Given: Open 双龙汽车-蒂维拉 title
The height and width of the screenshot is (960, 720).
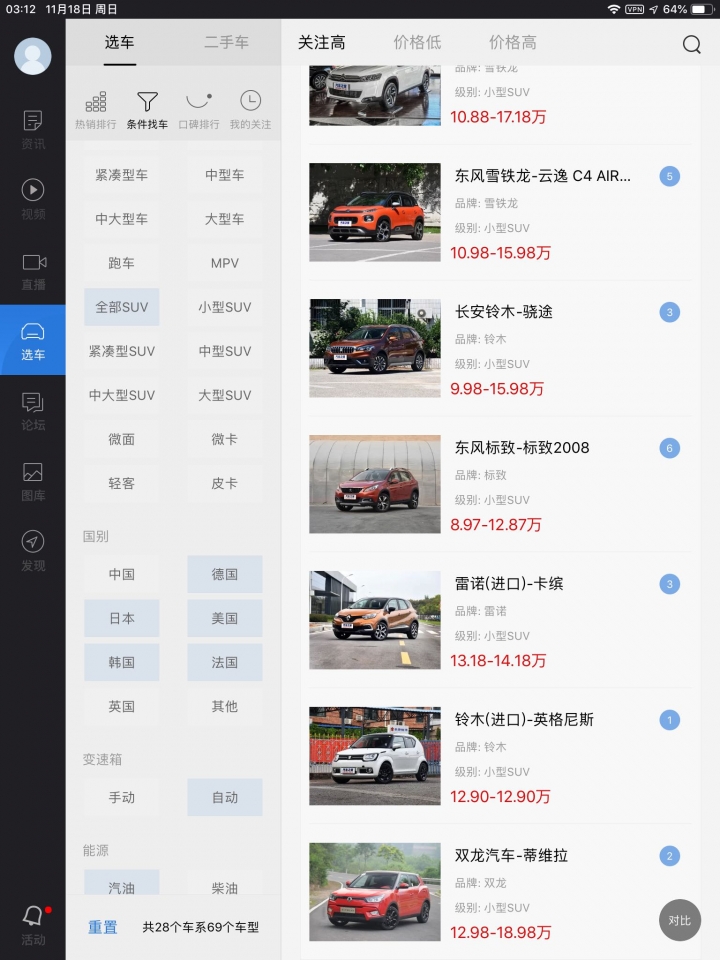Looking at the screenshot, I should click(511, 855).
